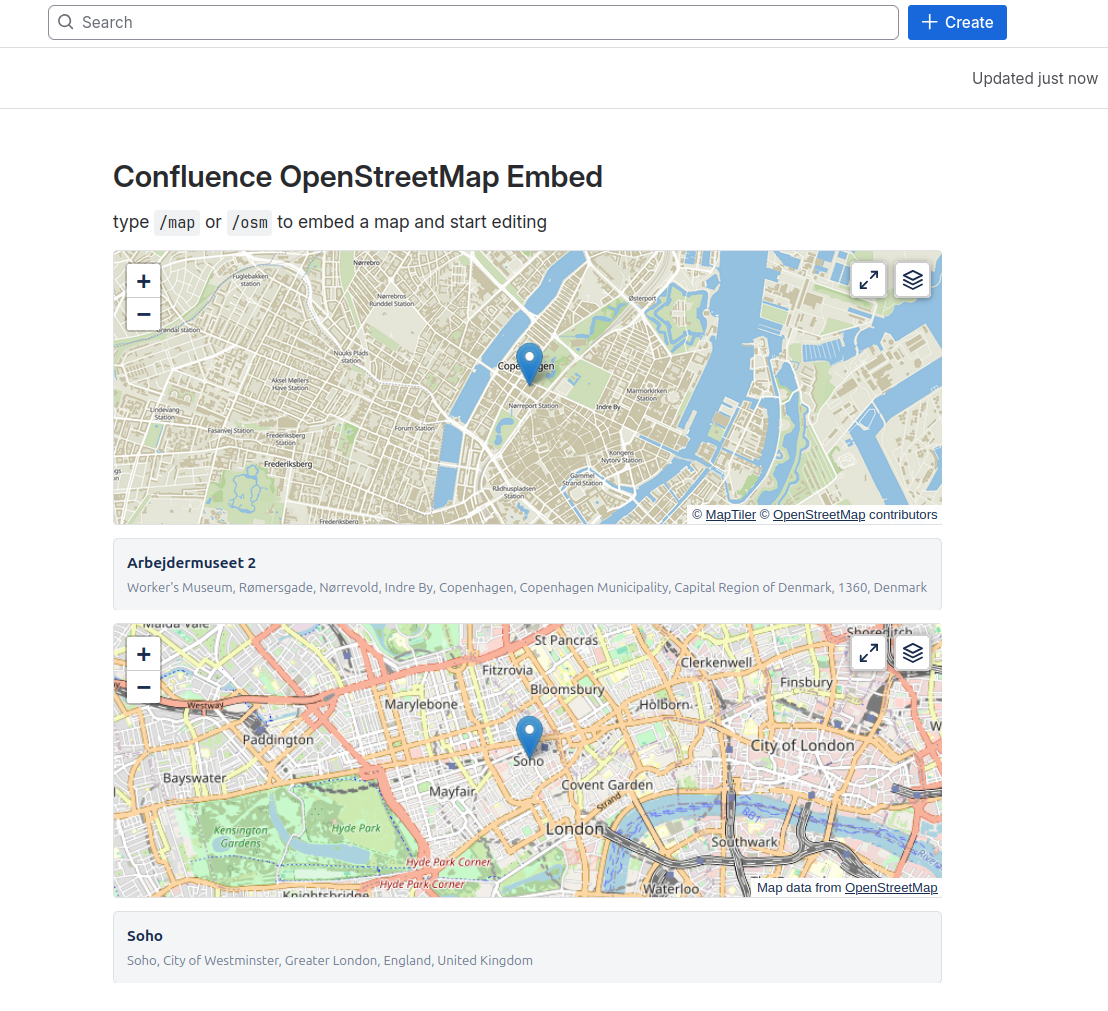Click the Soho location card
Image resolution: width=1108 pixels, height=1011 pixels.
pos(526,947)
